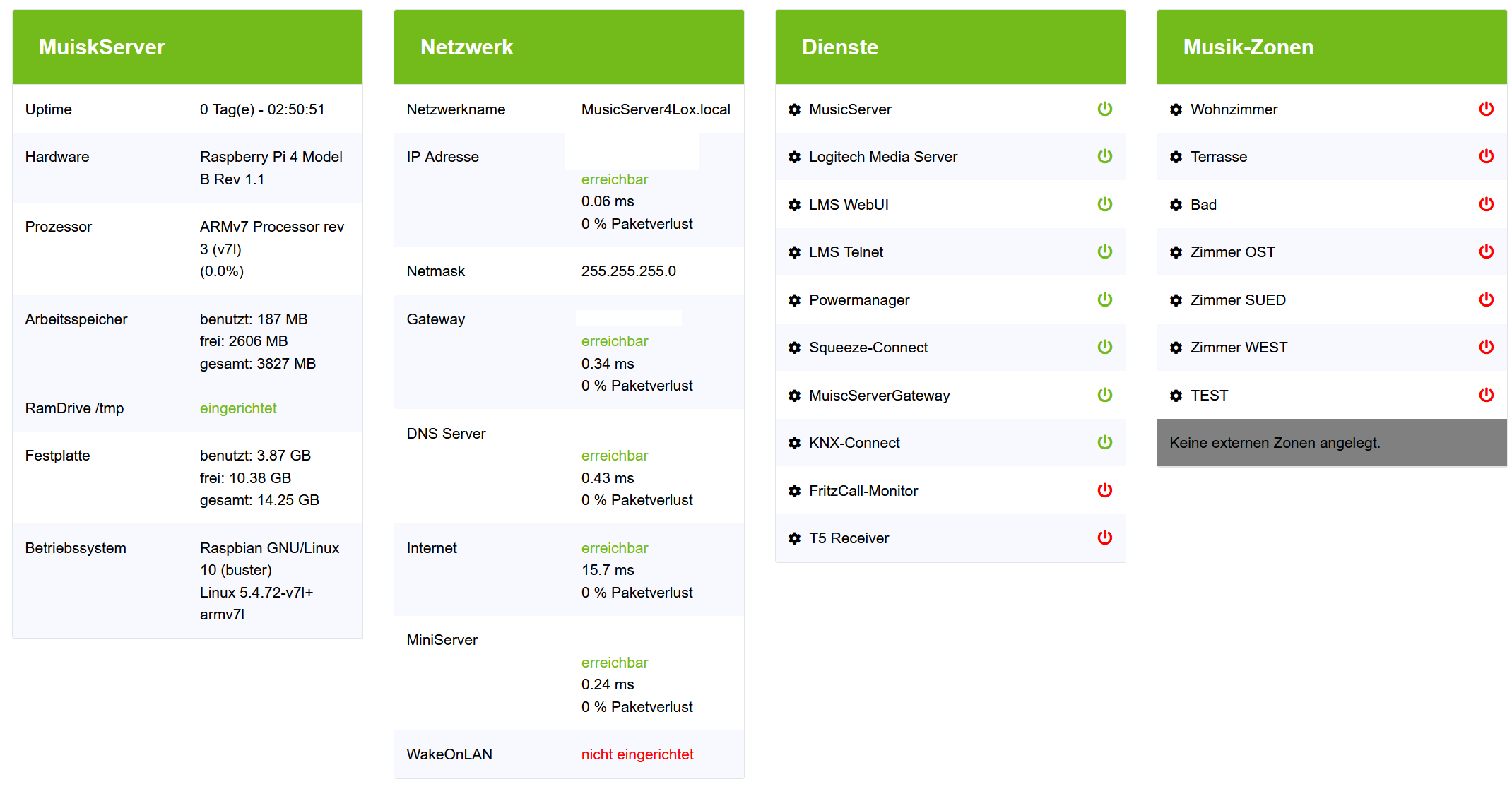Turn on the Bad zone power button
The image size is (1512, 789).
1487,204
